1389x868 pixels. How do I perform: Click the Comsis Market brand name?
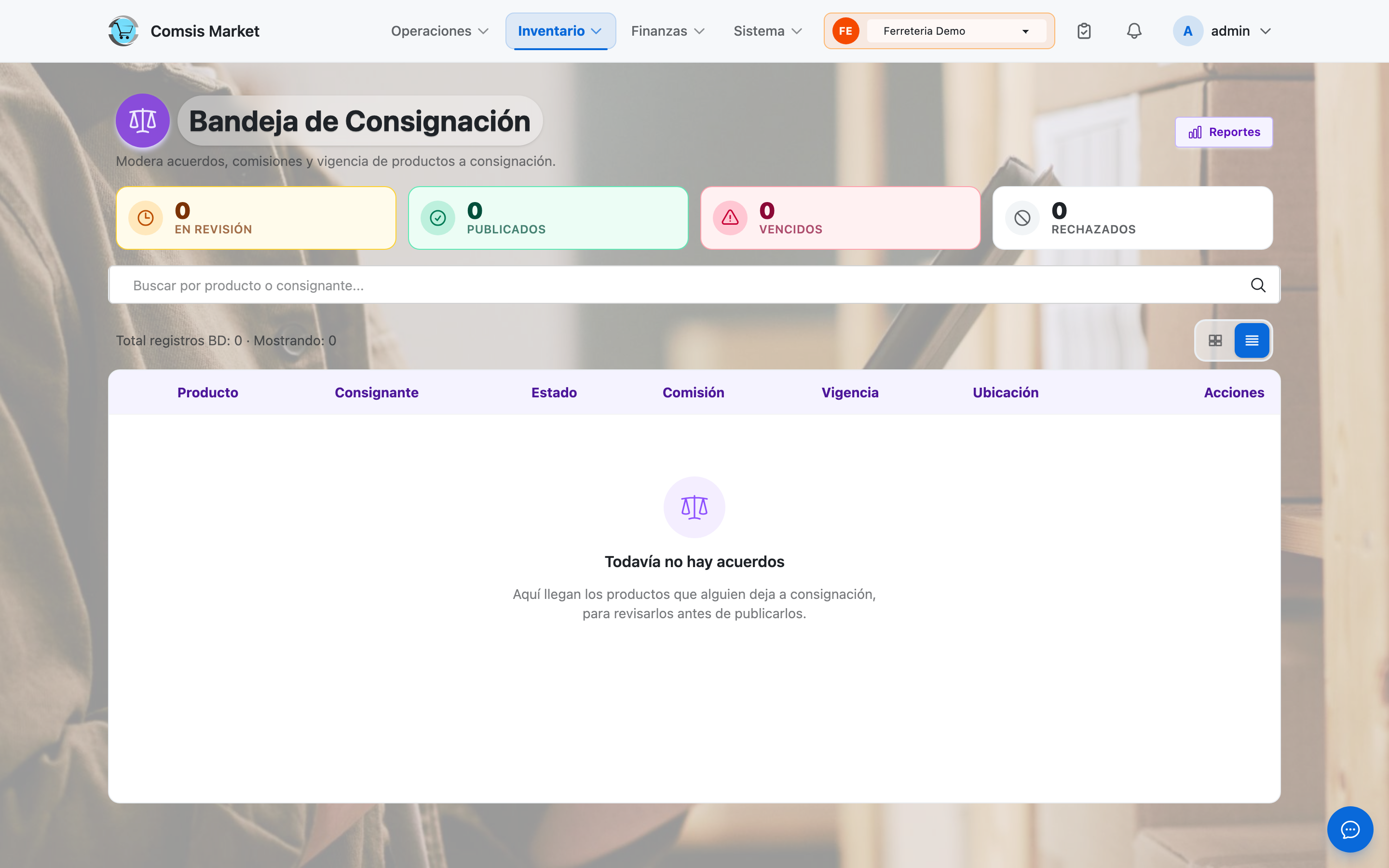tap(205, 31)
